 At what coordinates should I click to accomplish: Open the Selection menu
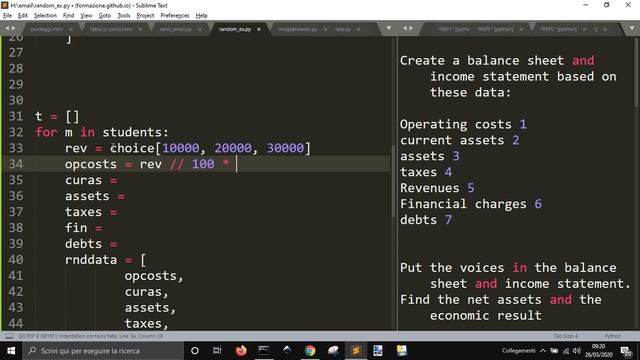(x=45, y=16)
